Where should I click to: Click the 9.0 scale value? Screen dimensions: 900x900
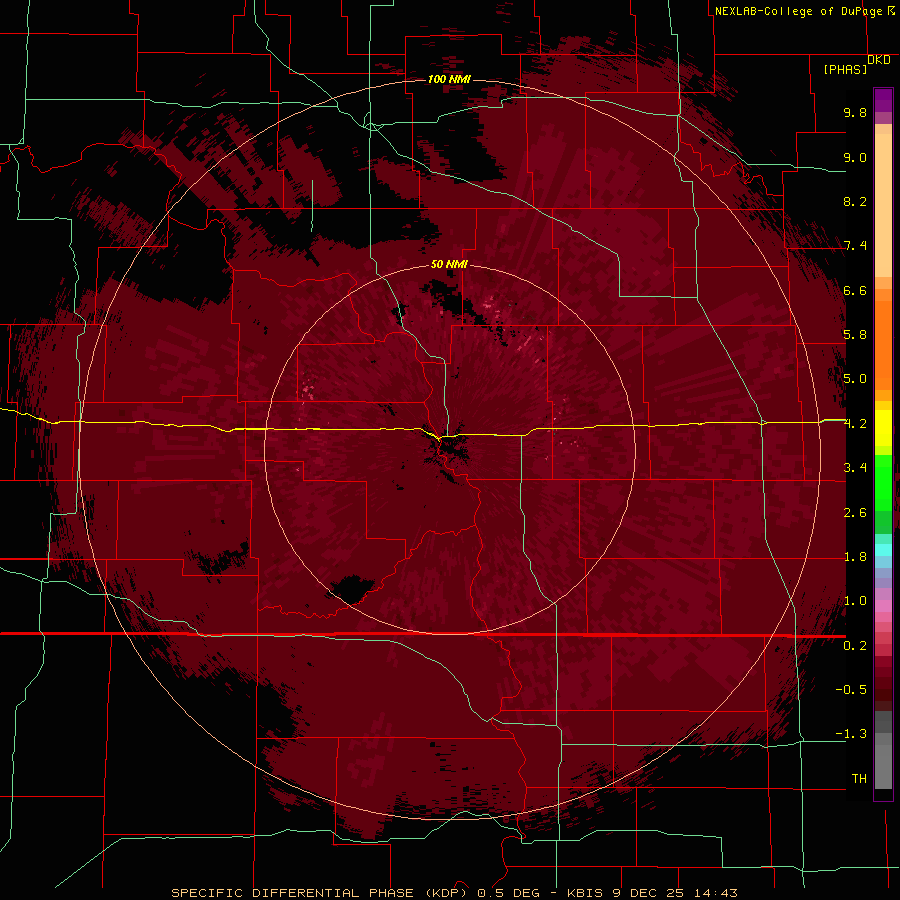pyautogui.click(x=855, y=157)
